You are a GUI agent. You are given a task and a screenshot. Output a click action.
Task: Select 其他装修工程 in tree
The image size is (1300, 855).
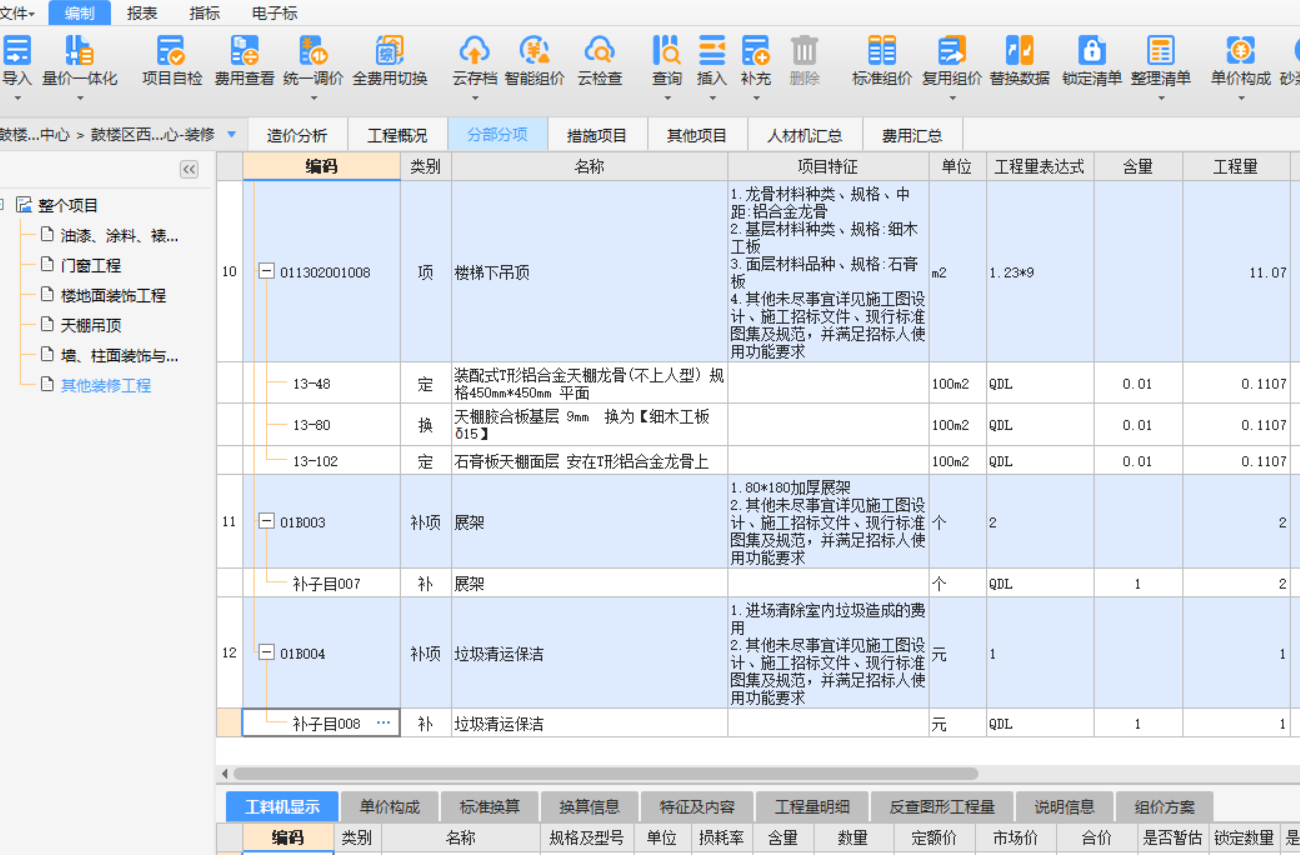[106, 386]
